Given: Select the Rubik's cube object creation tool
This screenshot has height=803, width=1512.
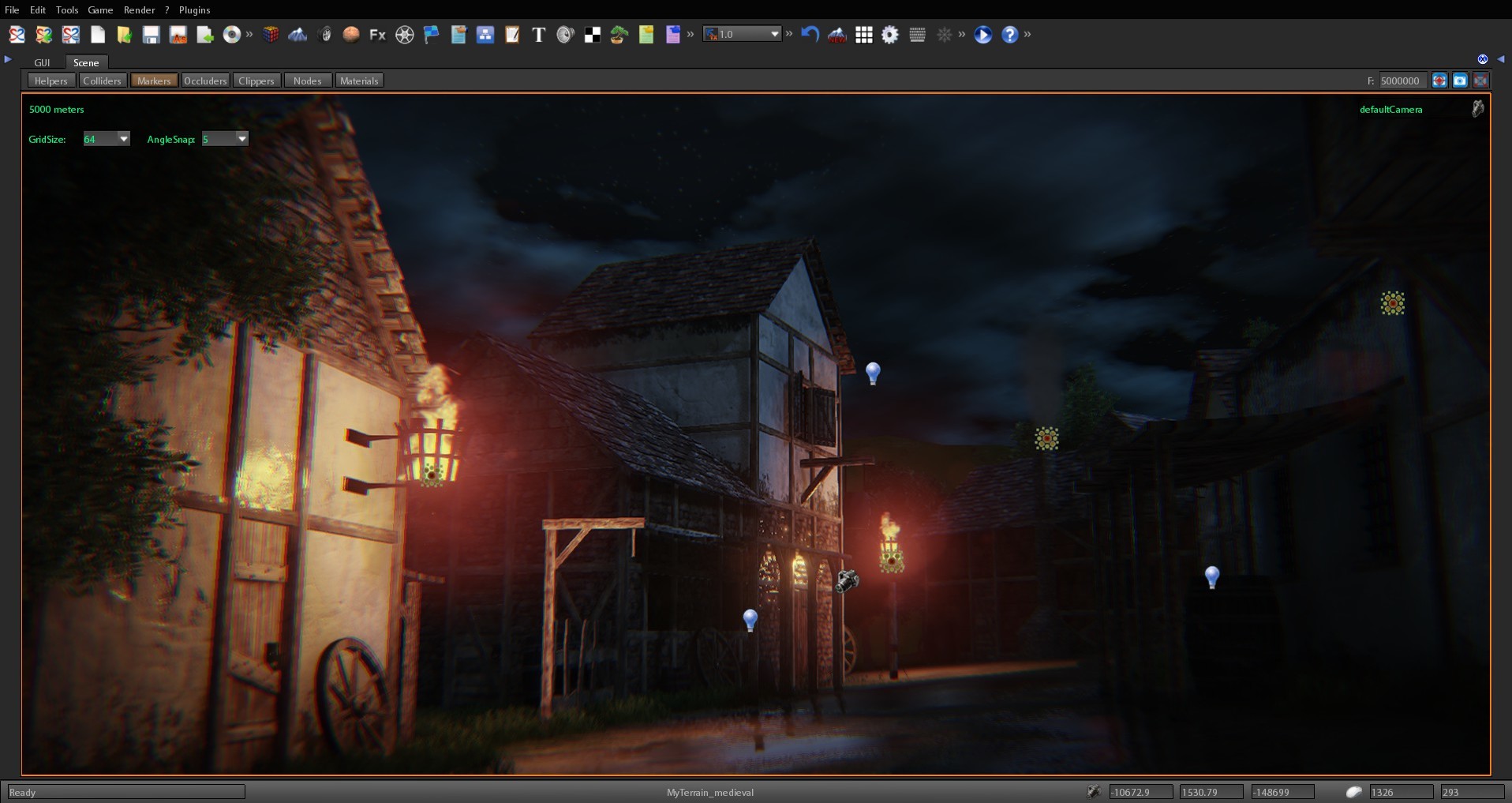Looking at the screenshot, I should tap(271, 35).
